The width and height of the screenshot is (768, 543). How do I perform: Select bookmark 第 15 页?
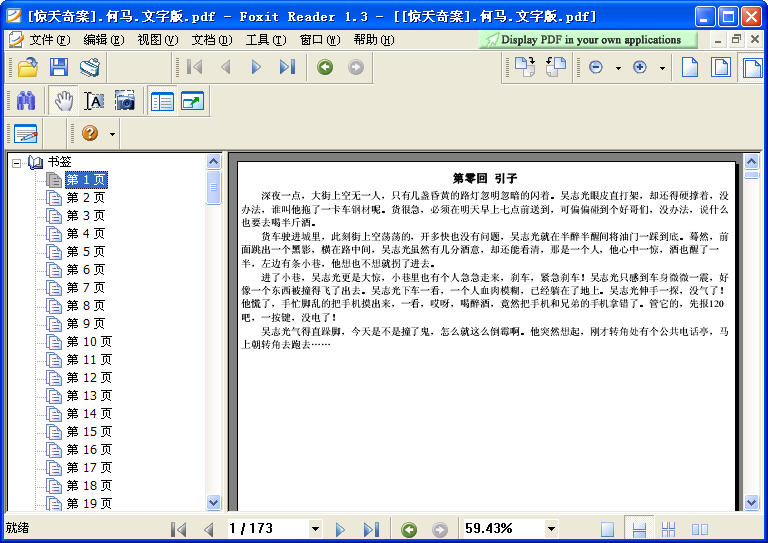[89, 432]
